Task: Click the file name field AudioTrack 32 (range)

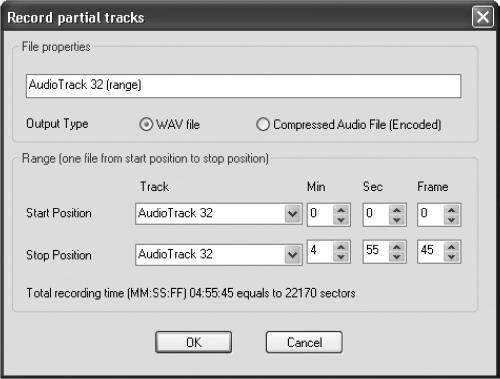Action: click(x=244, y=86)
